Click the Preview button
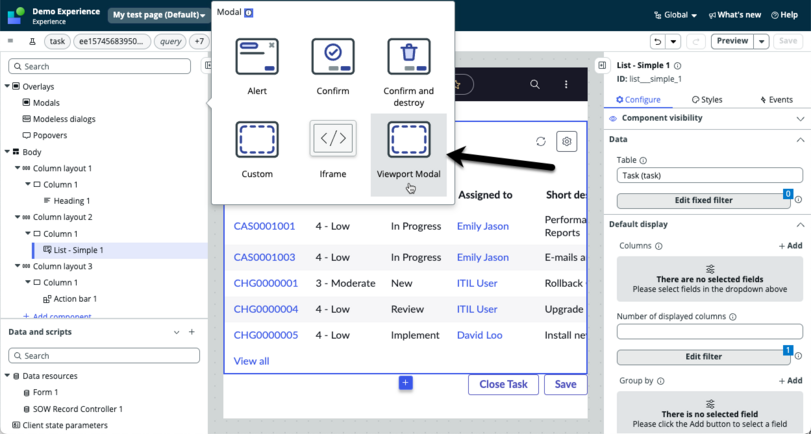Viewport: 811px width, 434px height. tap(732, 41)
